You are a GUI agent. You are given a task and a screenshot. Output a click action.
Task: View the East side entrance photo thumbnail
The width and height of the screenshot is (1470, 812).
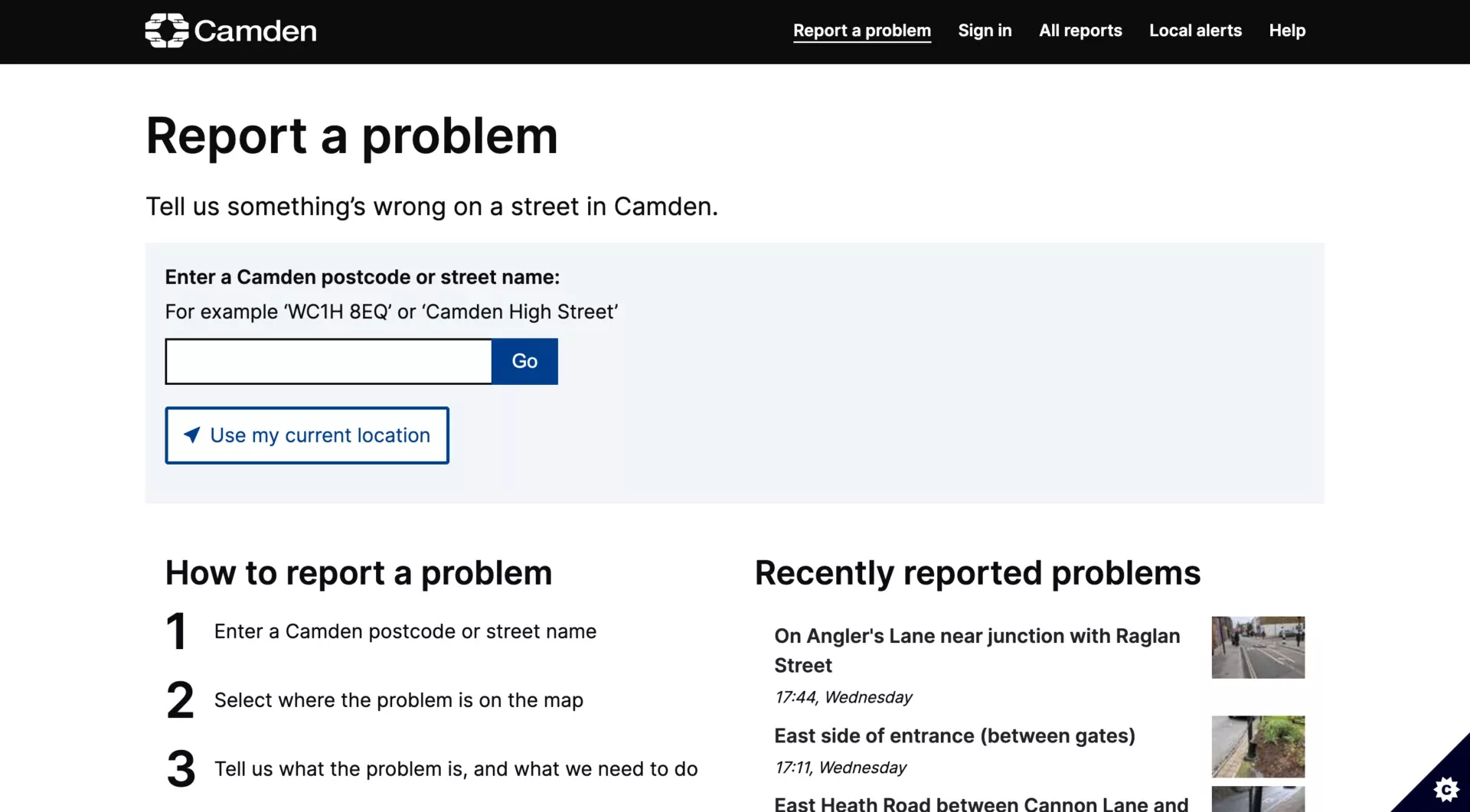click(x=1257, y=746)
